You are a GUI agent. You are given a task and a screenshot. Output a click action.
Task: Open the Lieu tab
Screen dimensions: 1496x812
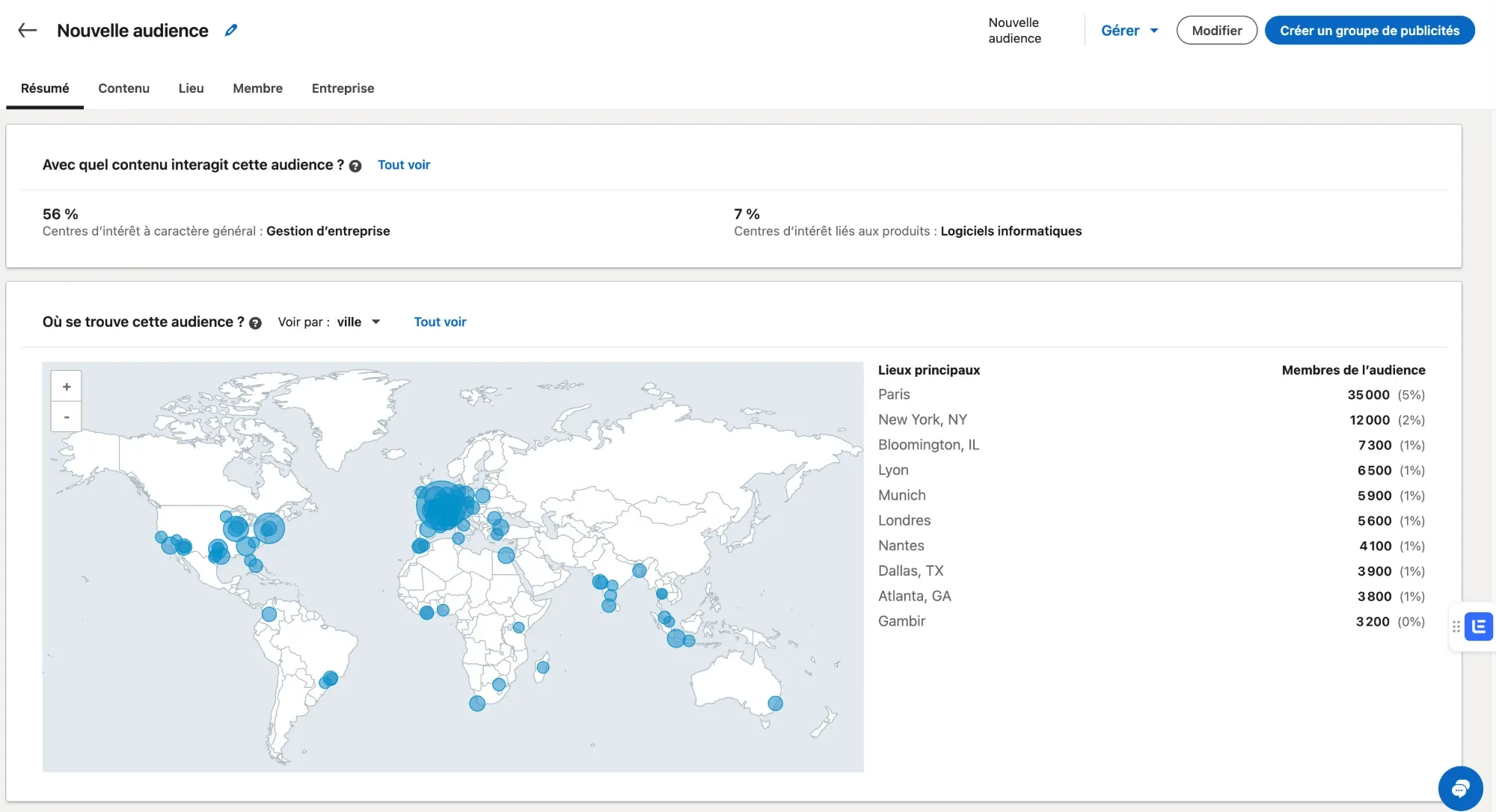tap(191, 88)
